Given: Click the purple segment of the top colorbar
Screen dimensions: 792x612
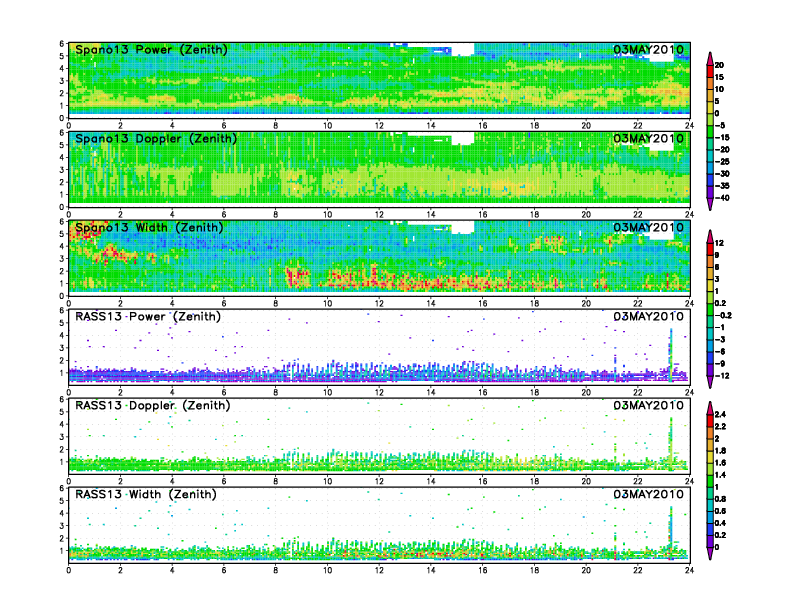Looking at the screenshot, I should [x=710, y=192].
